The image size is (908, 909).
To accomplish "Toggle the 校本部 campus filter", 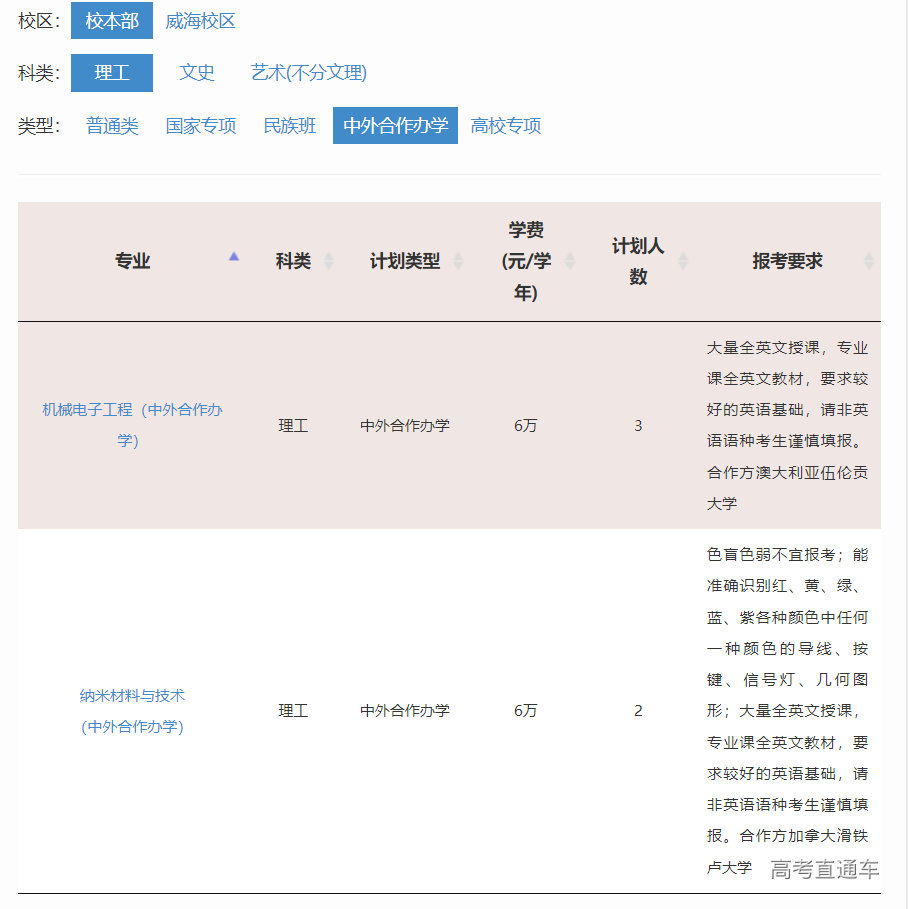I will point(111,21).
